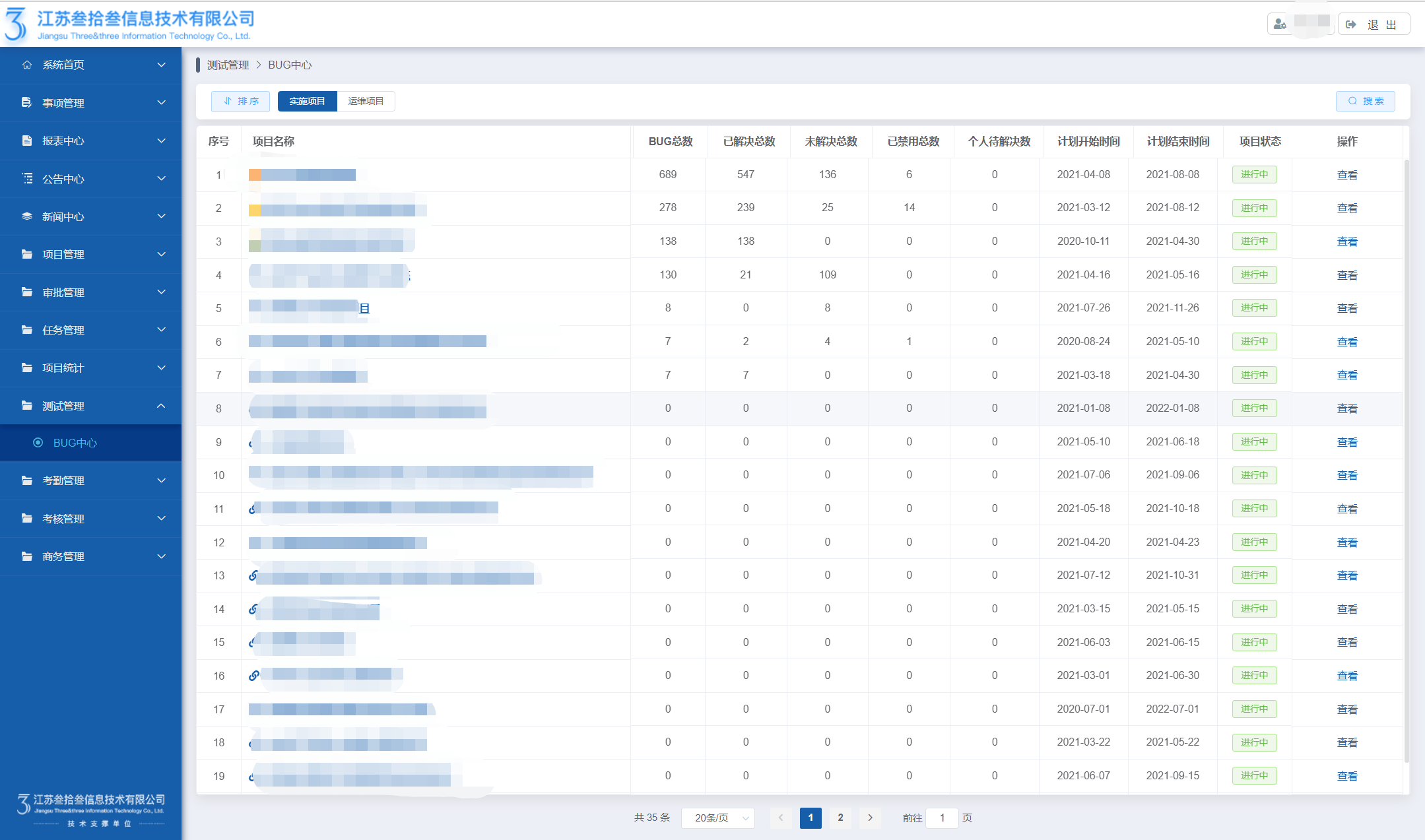This screenshot has width=1425, height=840.
Task: Click the 搜索 button
Action: [x=1365, y=101]
